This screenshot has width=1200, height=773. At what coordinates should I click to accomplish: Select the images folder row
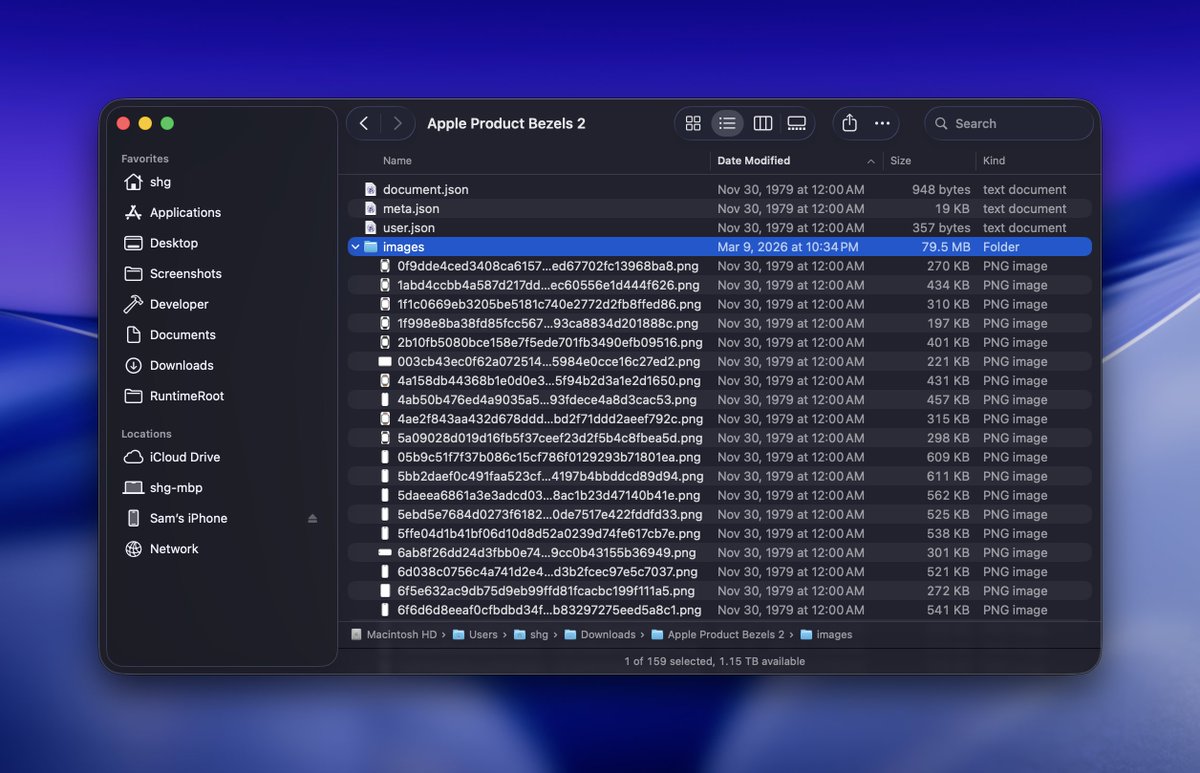[x=720, y=247]
